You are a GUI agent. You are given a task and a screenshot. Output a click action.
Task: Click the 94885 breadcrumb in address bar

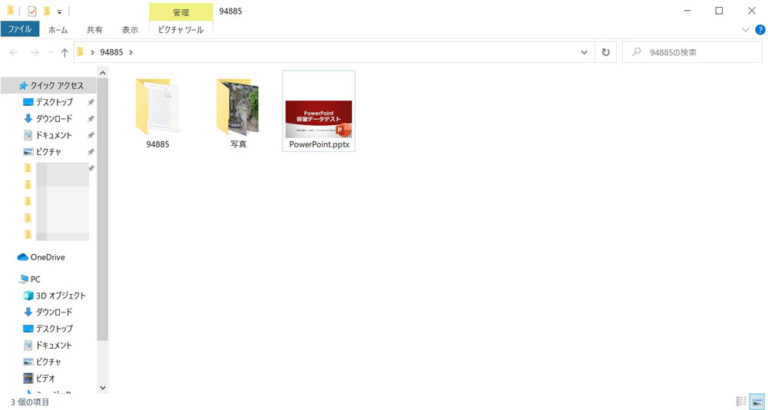tap(111, 52)
